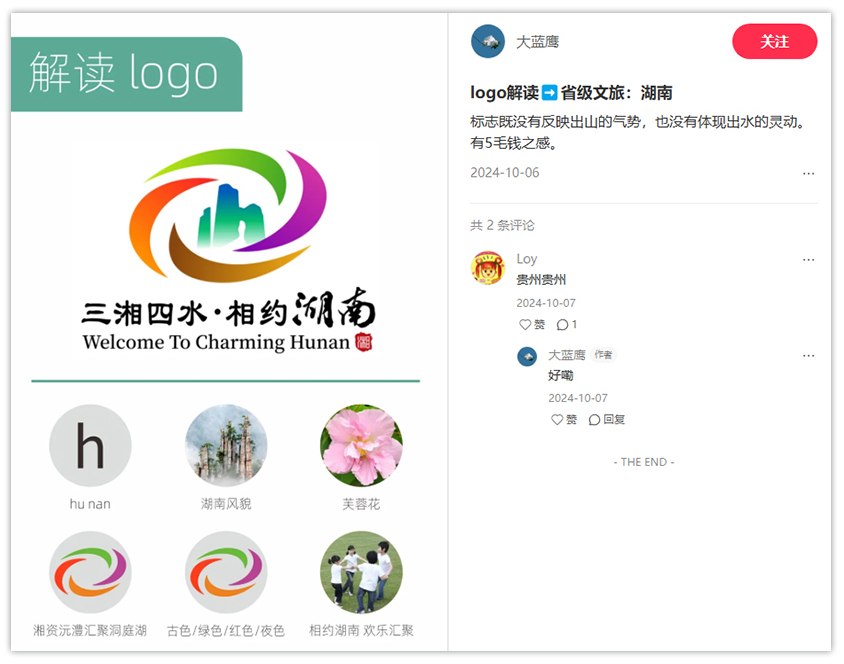
Task: Click the 芙蓉花 pink flower image
Action: point(361,446)
